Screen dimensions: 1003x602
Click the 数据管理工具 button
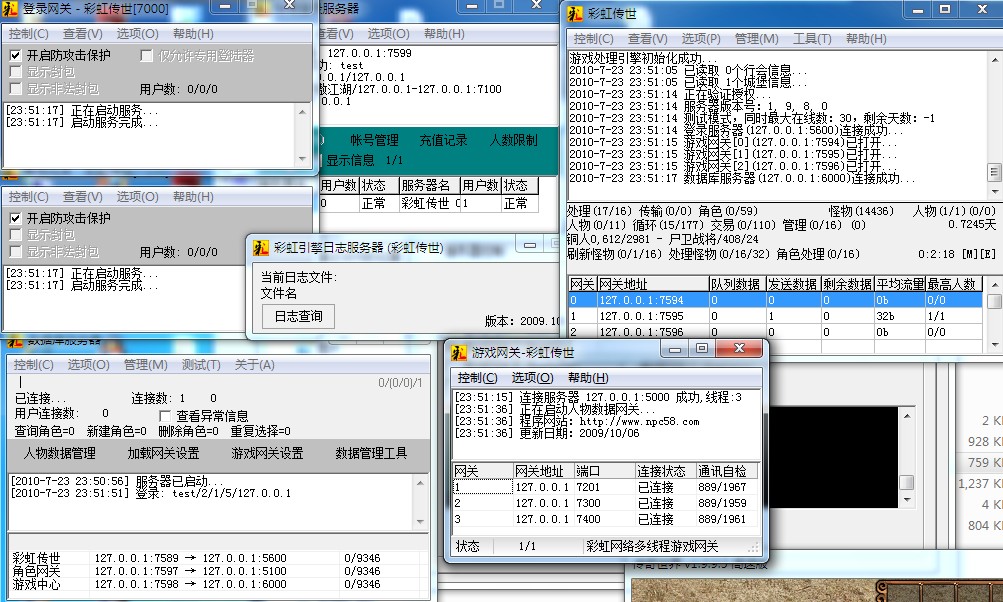371,453
